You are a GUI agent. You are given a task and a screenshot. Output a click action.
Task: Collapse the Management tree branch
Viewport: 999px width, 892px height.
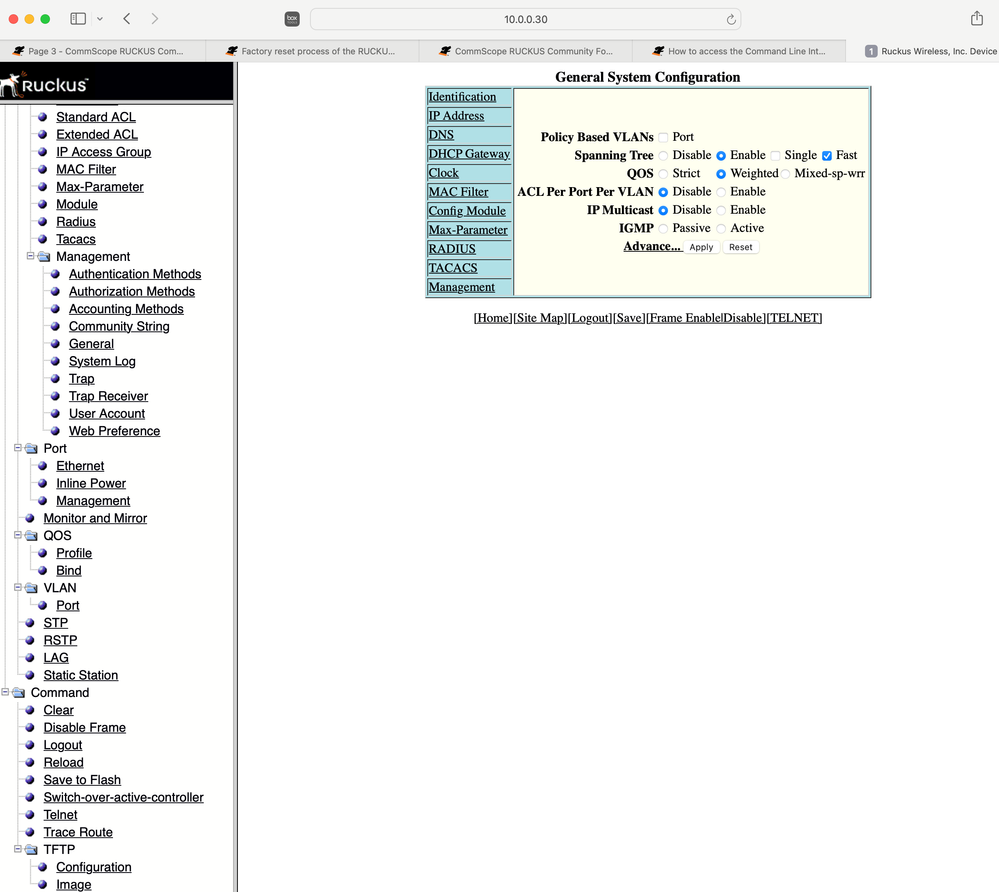(x=29, y=256)
